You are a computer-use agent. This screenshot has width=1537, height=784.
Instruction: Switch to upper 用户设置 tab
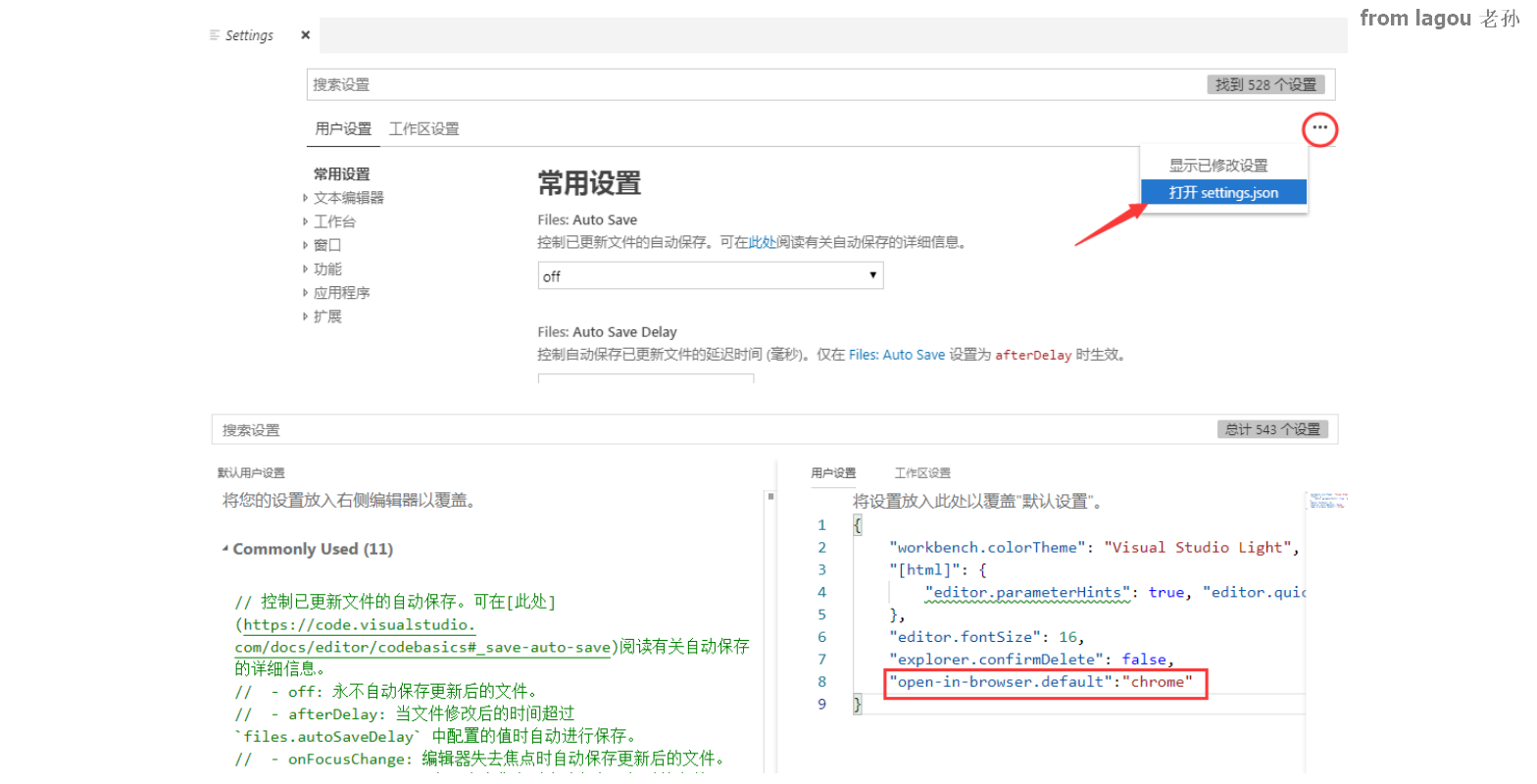pyautogui.click(x=343, y=128)
